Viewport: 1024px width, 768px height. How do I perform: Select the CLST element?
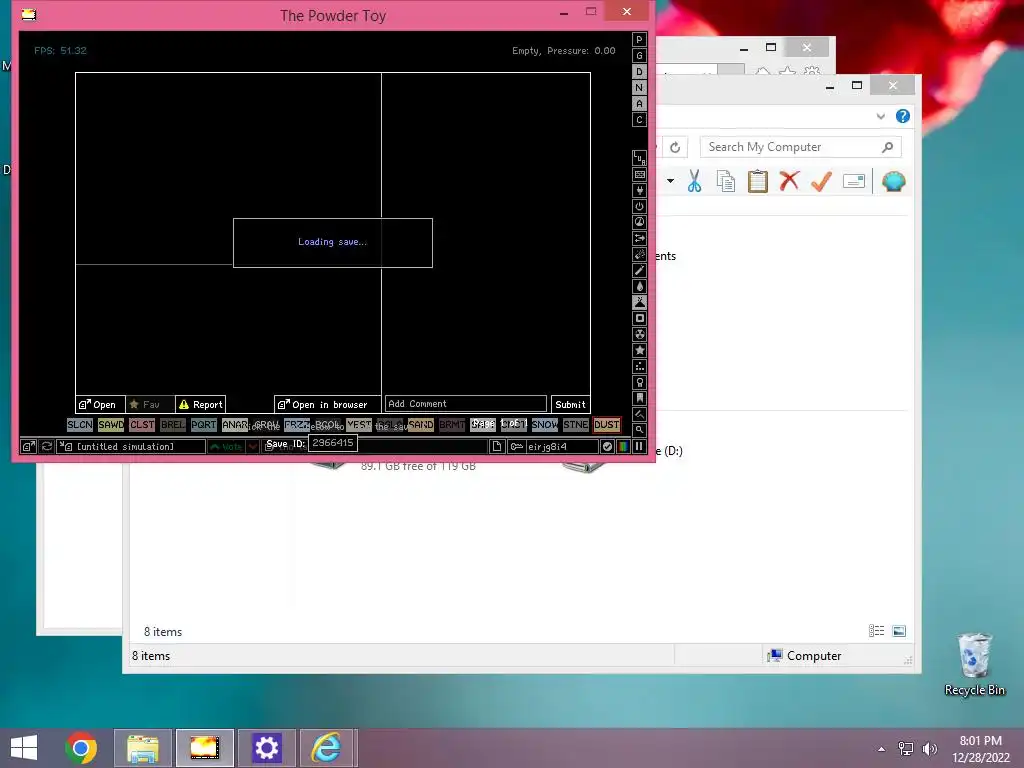coord(142,424)
